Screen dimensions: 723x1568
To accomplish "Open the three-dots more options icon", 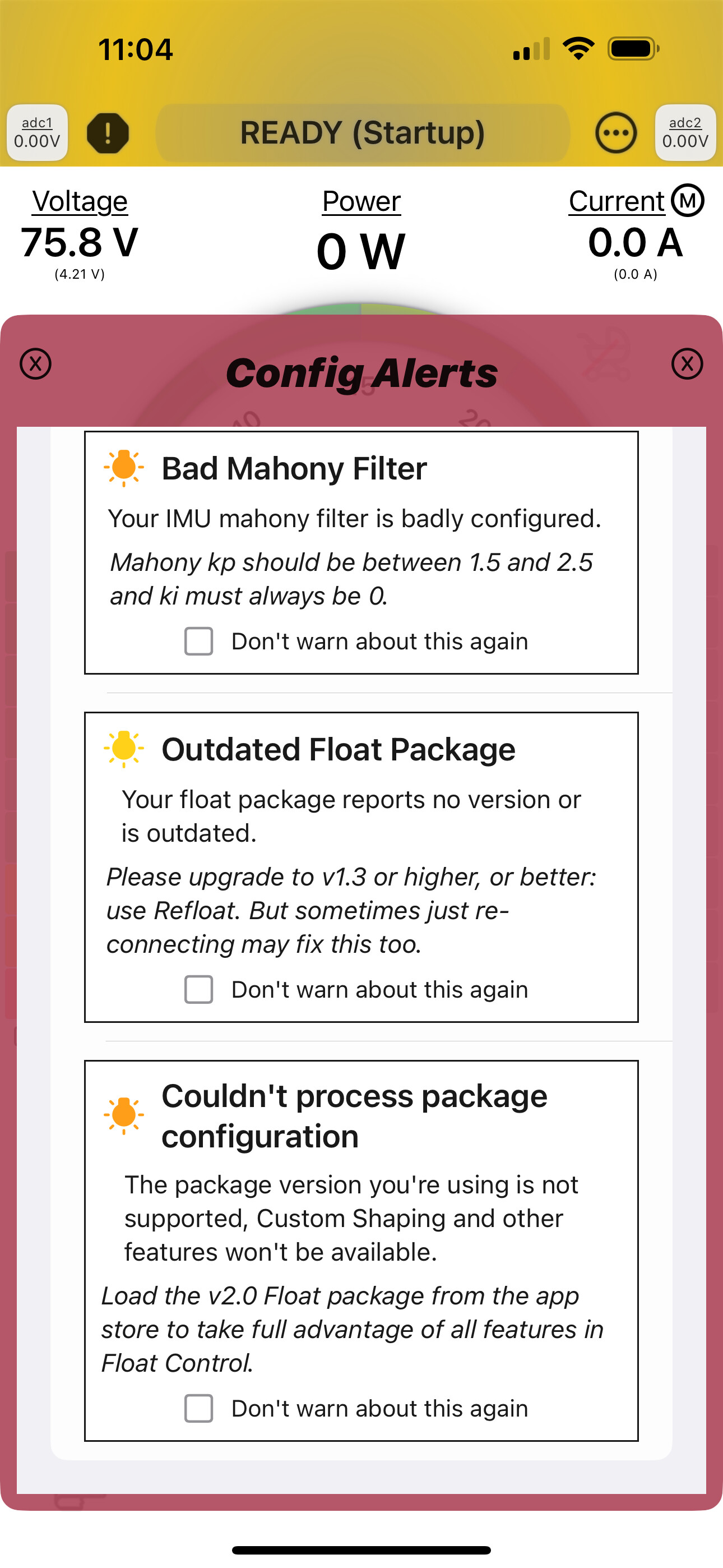I will coord(616,133).
